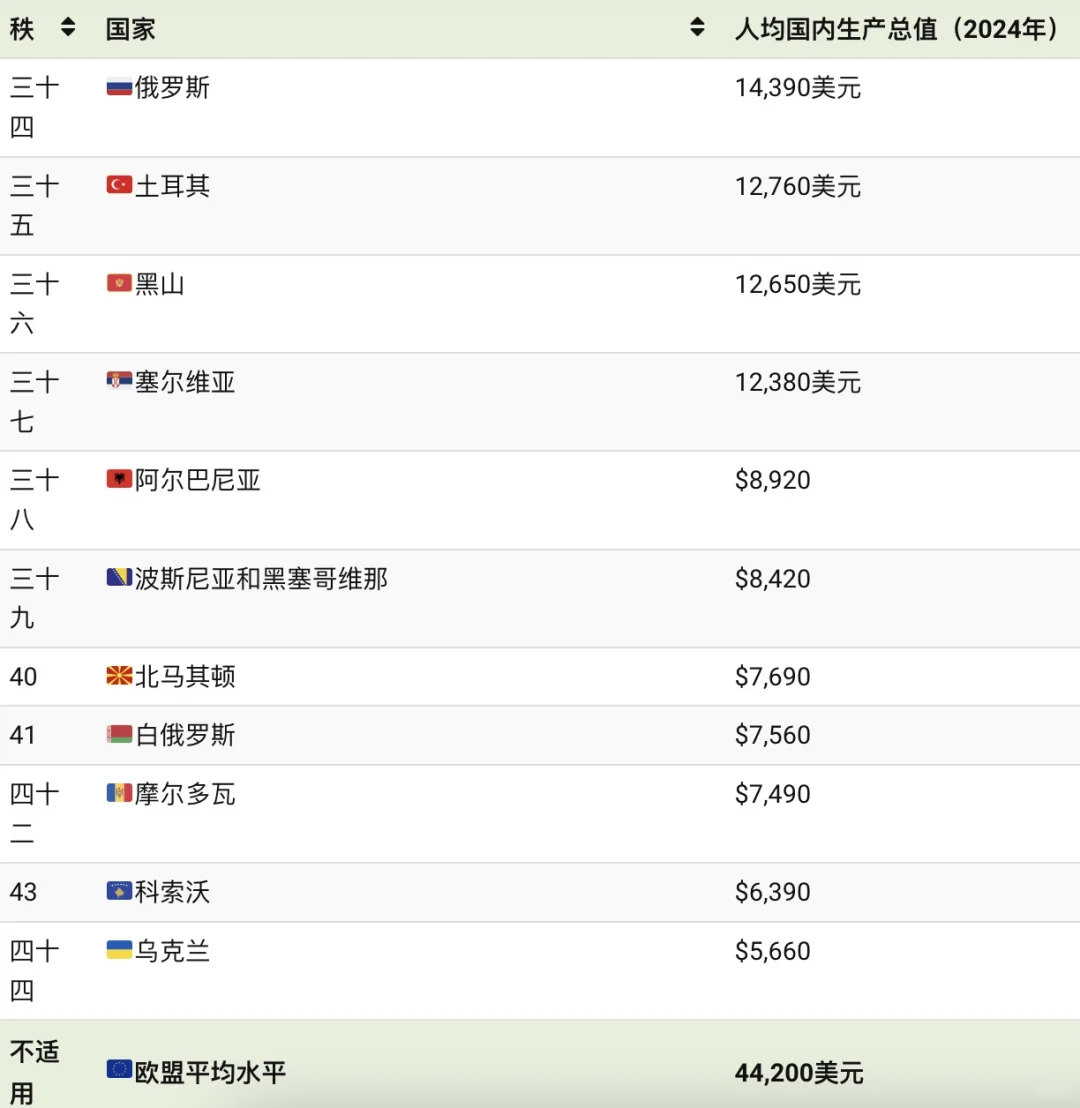The height and width of the screenshot is (1108, 1080).
Task: Click the Belarus flag icon beside 白俄罗斯
Action: tap(119, 734)
